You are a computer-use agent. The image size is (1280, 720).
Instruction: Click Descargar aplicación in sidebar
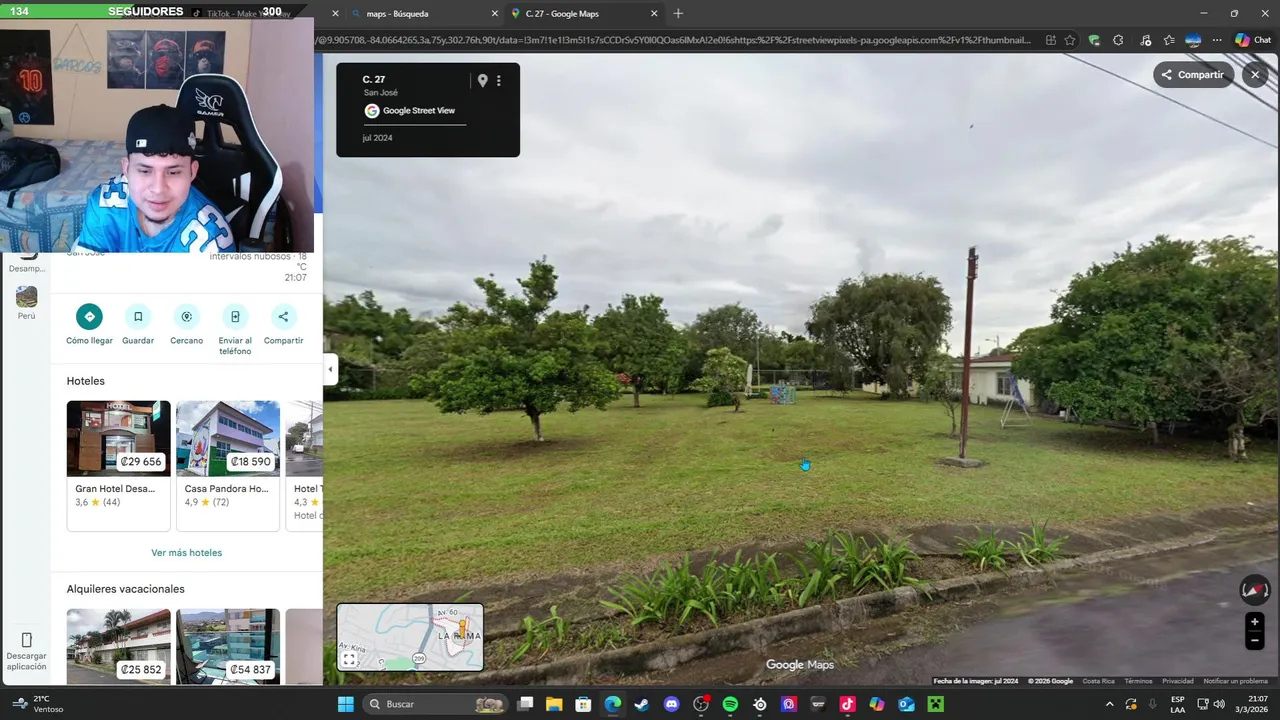click(x=26, y=651)
